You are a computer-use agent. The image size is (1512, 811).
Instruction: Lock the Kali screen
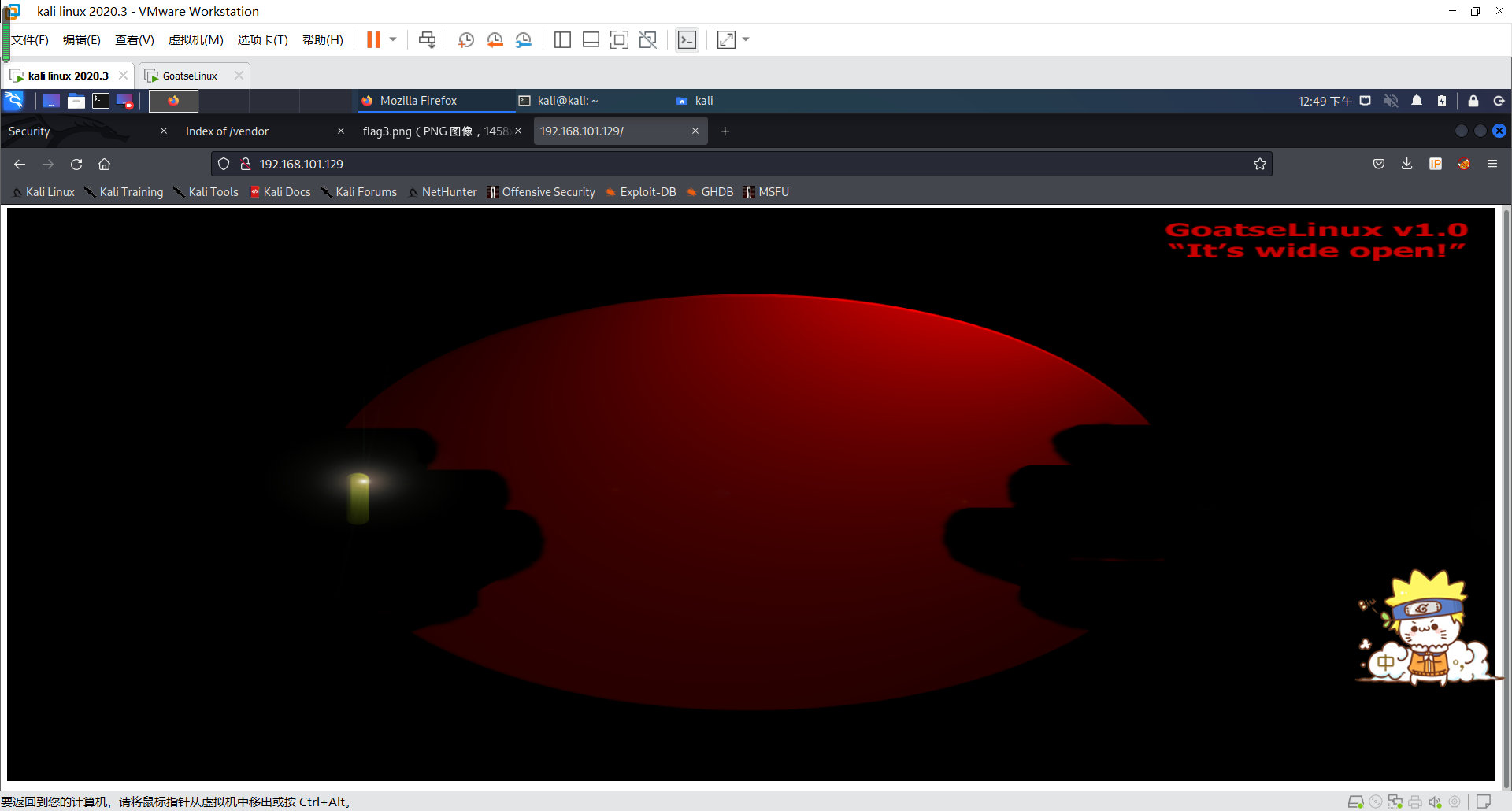pyautogui.click(x=1473, y=101)
